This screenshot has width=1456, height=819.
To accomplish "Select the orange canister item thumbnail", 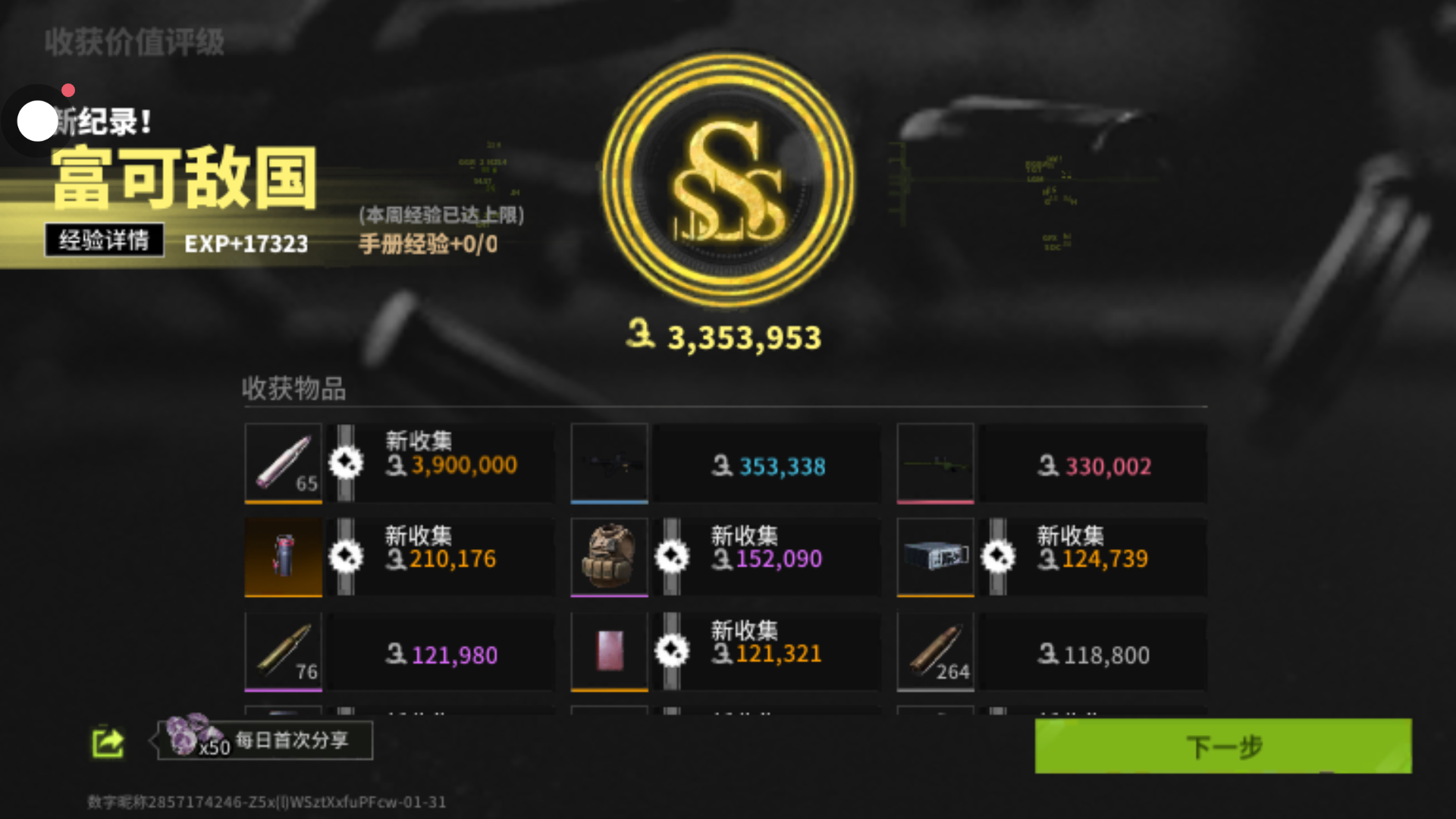I will tap(283, 557).
